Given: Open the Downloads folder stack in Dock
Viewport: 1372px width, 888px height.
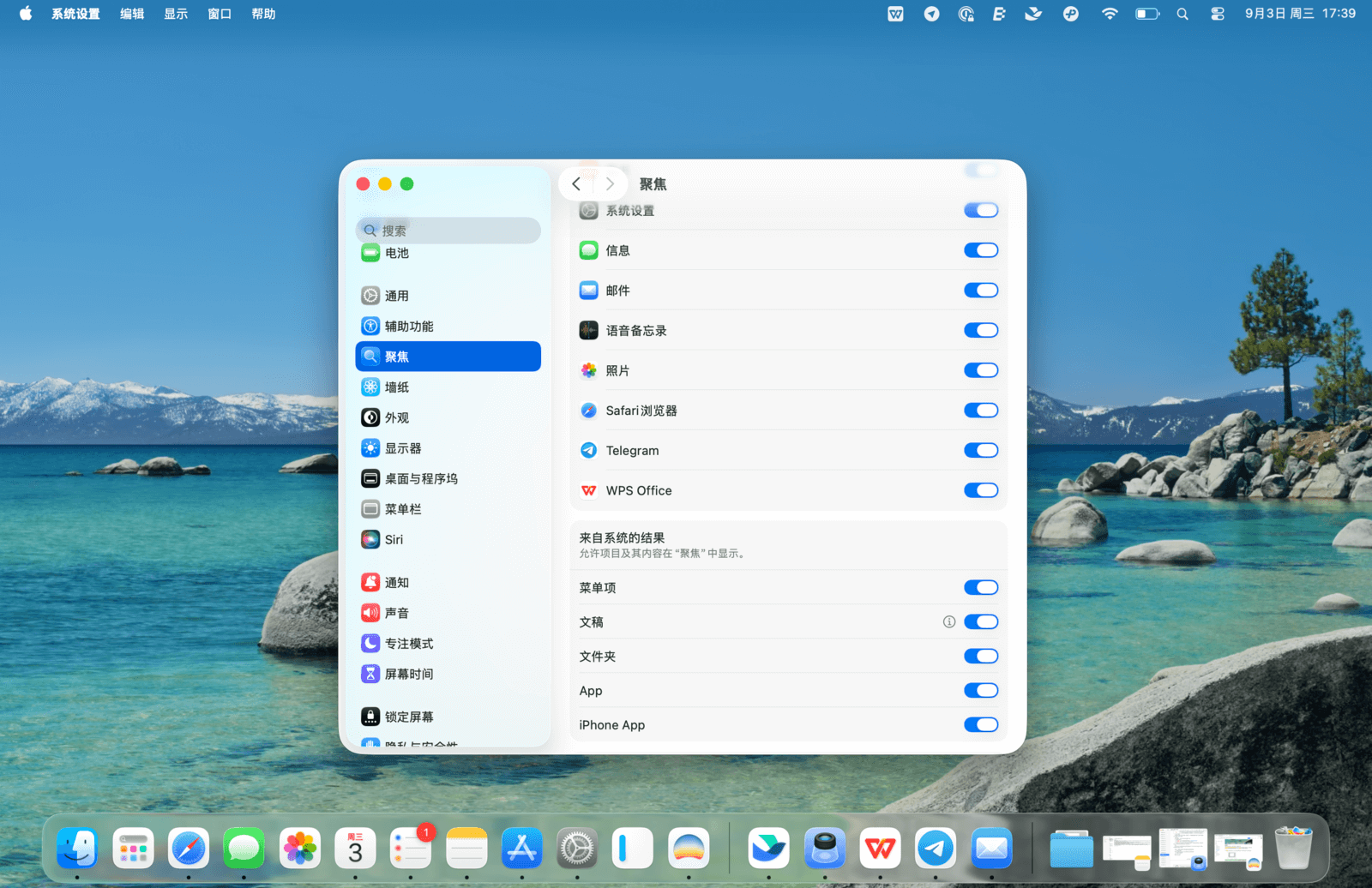Looking at the screenshot, I should point(1071,849).
